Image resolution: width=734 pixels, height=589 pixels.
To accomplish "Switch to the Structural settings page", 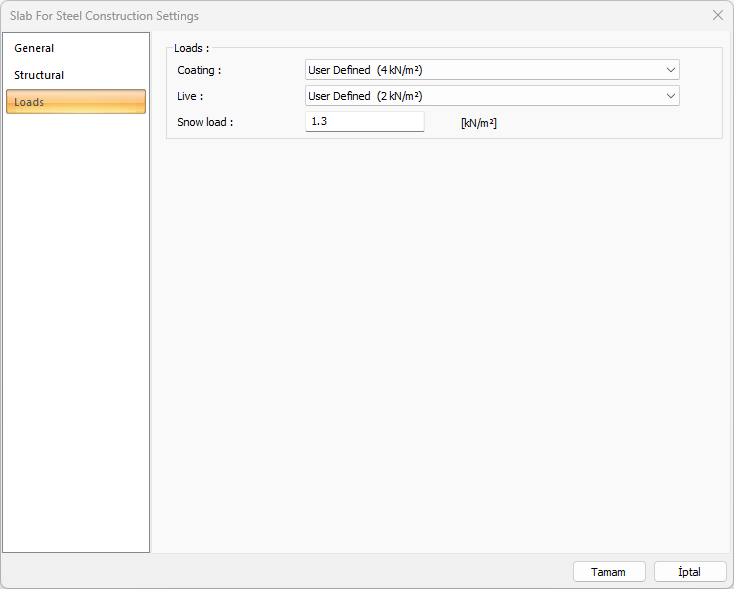I will pos(39,75).
